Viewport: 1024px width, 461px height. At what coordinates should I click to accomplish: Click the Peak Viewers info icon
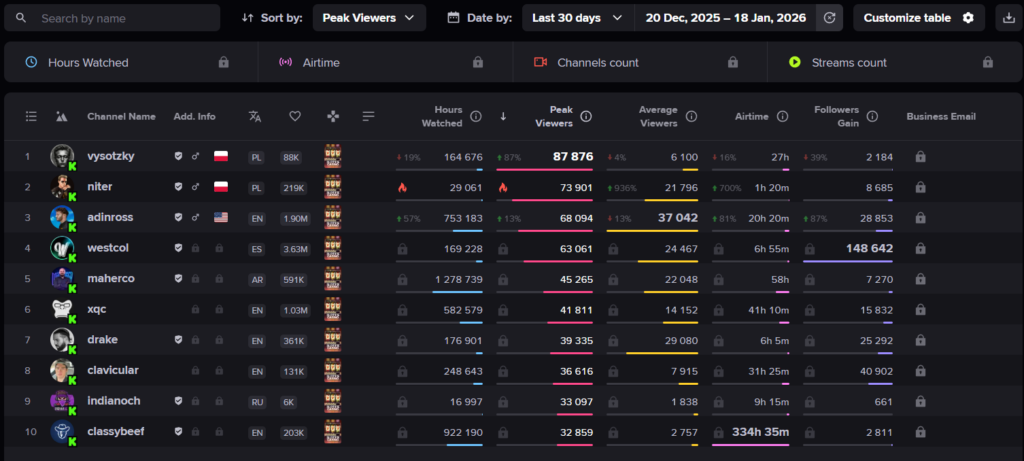(x=586, y=117)
